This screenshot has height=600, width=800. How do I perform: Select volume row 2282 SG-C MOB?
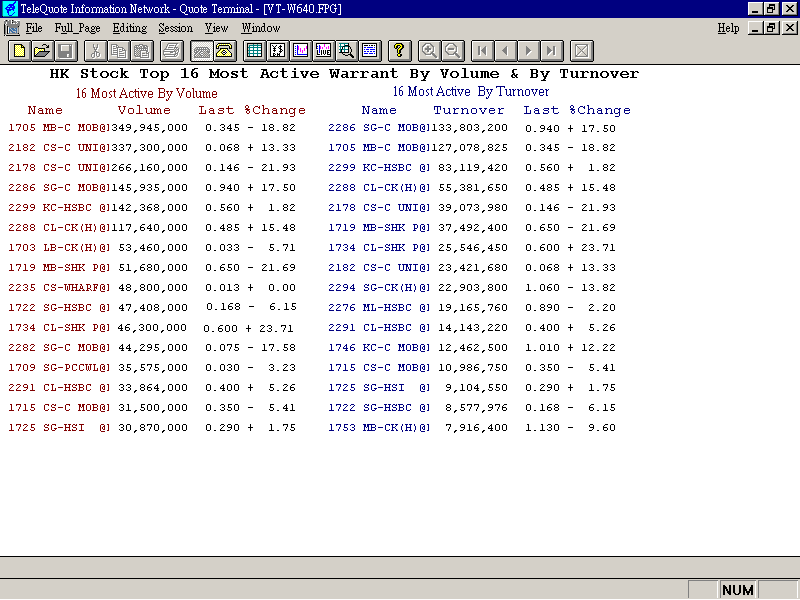tap(152, 347)
